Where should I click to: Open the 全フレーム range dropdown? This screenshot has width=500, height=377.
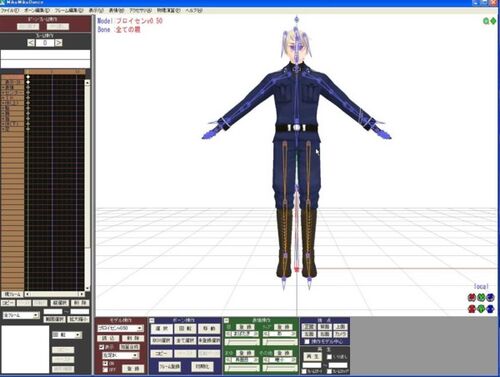[x=21, y=315]
